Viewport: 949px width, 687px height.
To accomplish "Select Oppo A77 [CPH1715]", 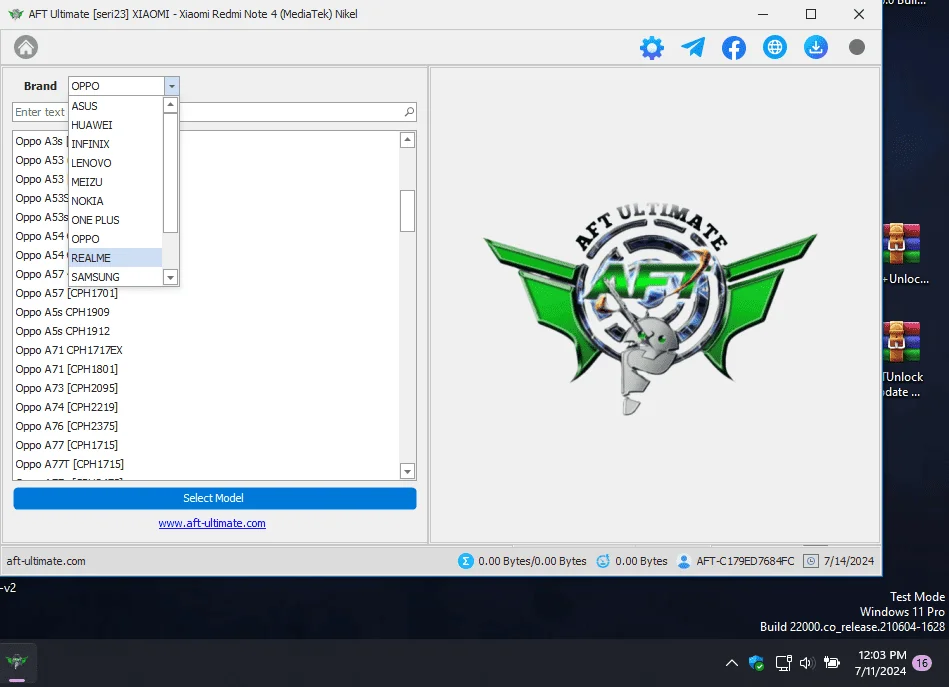I will pos(206,445).
